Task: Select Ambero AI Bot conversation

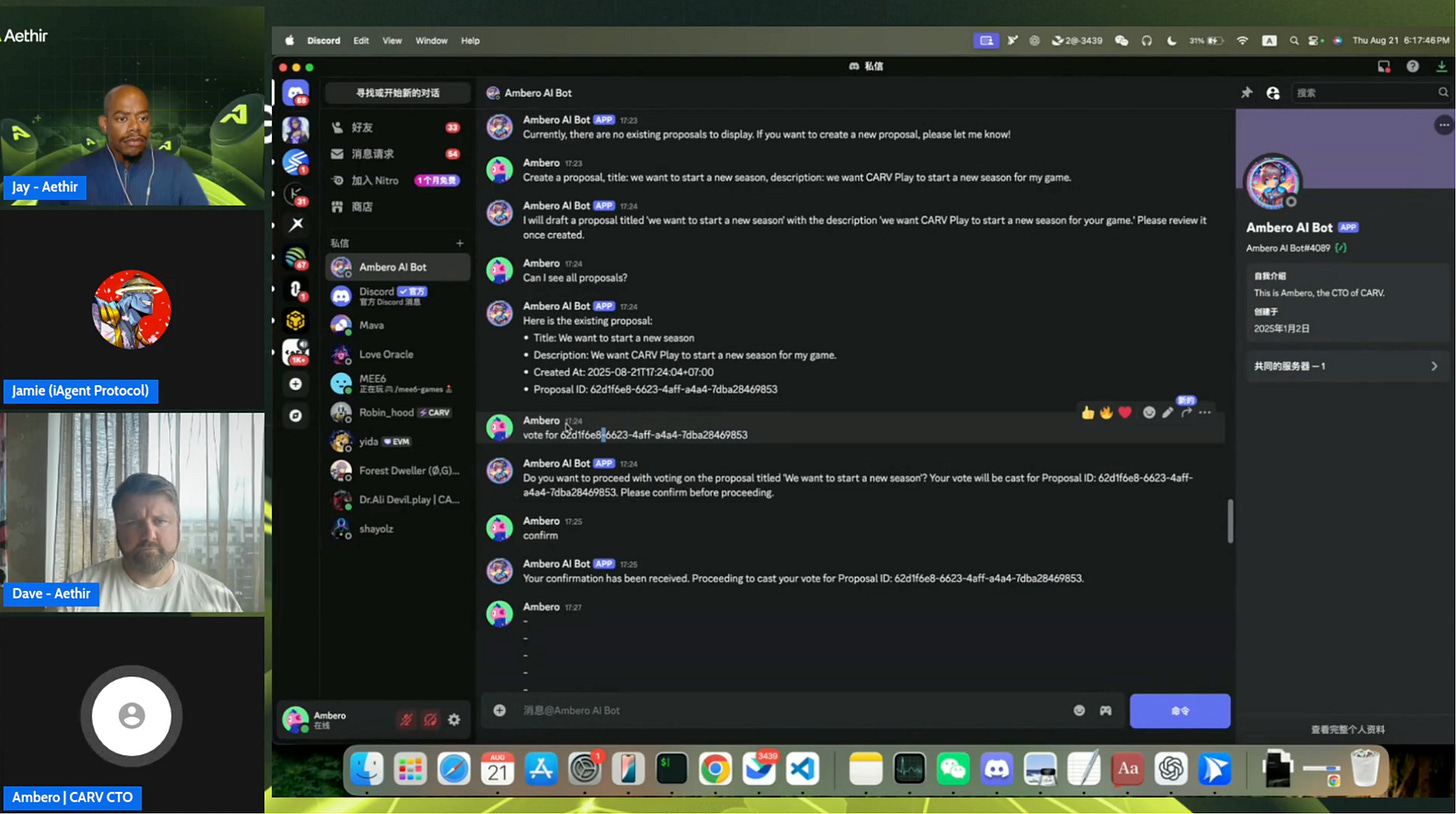Action: click(x=398, y=267)
